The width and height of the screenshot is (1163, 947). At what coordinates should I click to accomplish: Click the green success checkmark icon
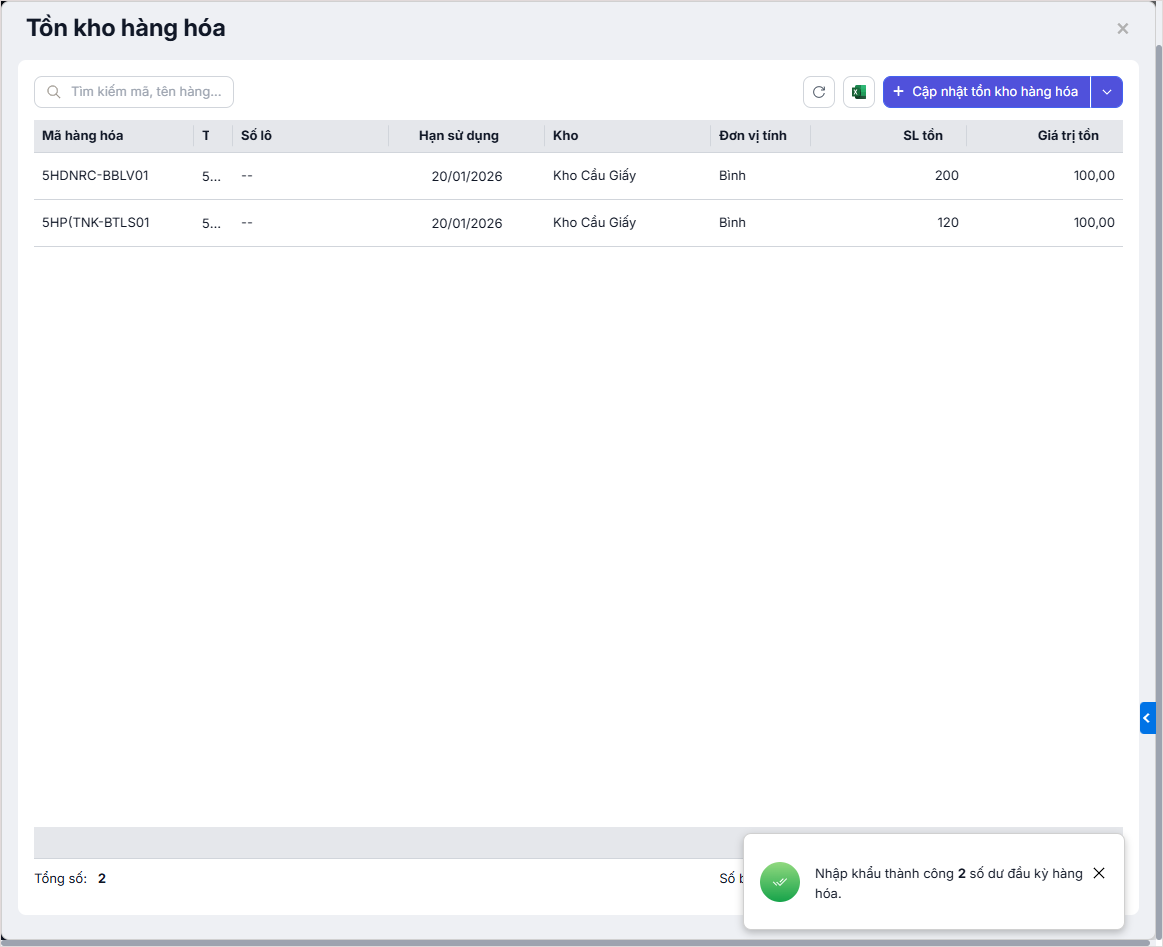coord(780,882)
